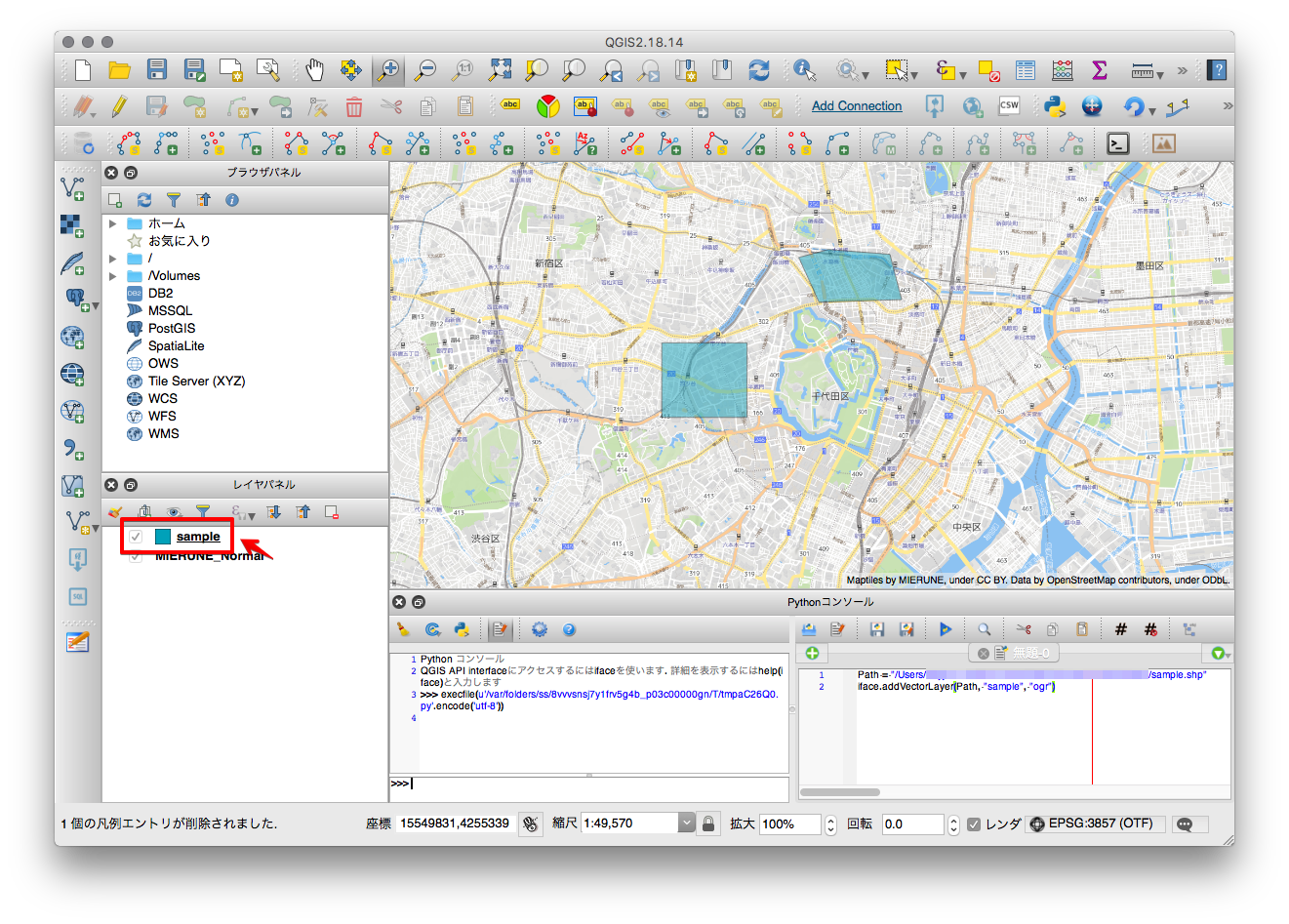Select the Pan Map hand tool
The image size is (1289, 924).
(314, 69)
